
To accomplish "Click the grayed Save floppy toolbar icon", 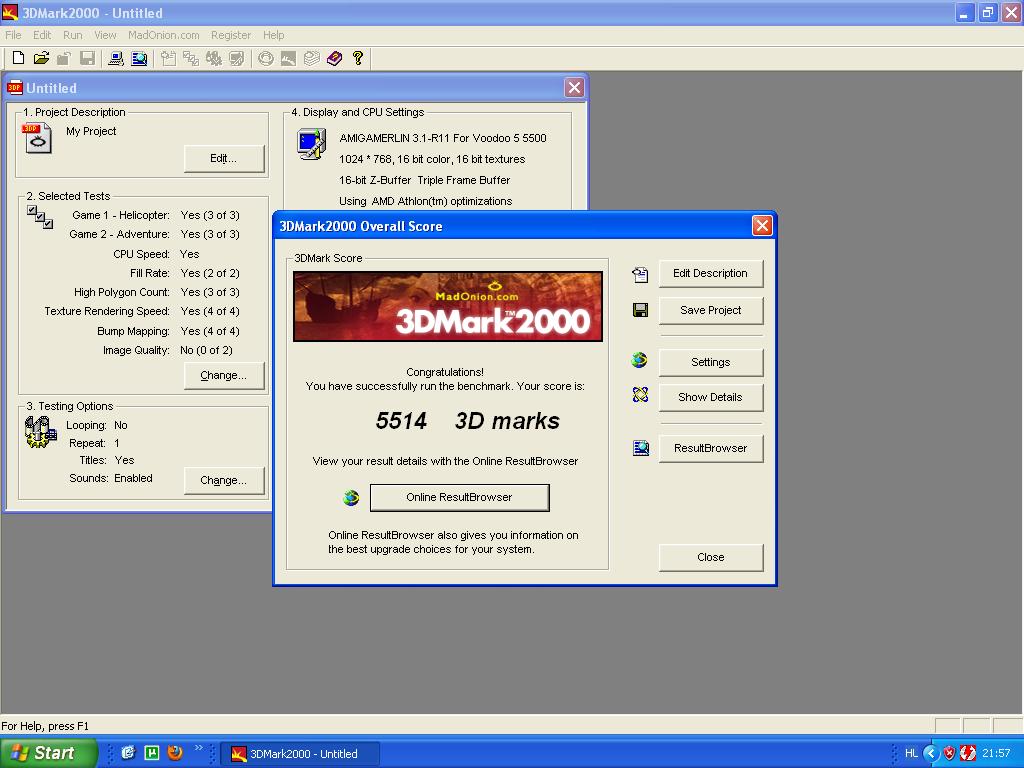I will click(x=87, y=58).
